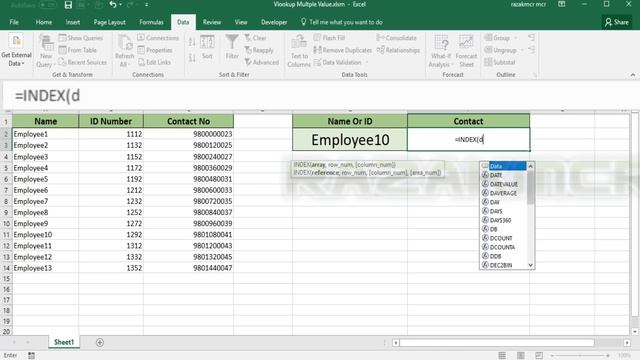Click the autocomplete list's down scroll arrow
The width and height of the screenshot is (640, 360).
pyautogui.click(x=531, y=265)
